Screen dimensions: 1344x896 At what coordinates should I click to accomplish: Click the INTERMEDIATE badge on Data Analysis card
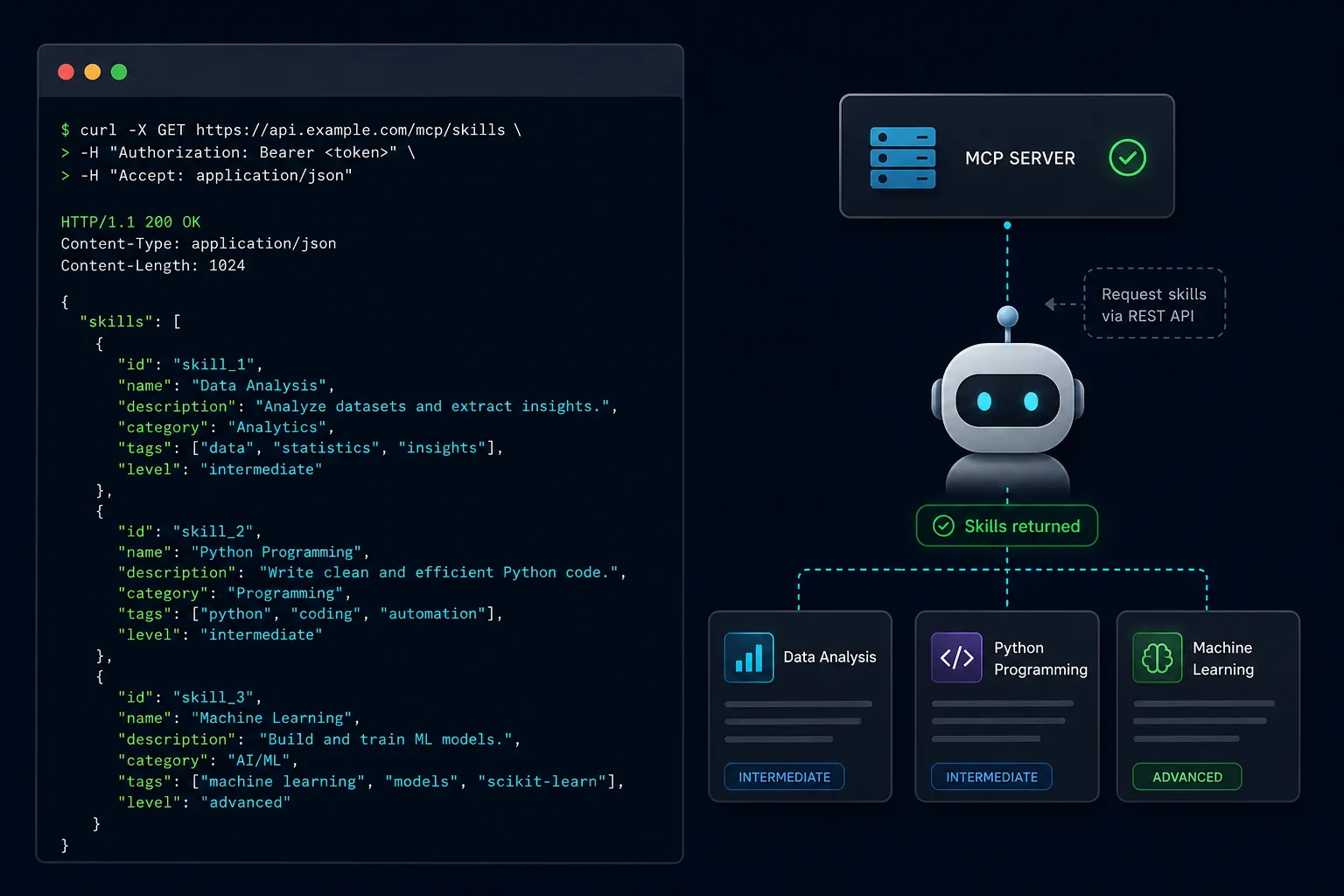(x=784, y=777)
